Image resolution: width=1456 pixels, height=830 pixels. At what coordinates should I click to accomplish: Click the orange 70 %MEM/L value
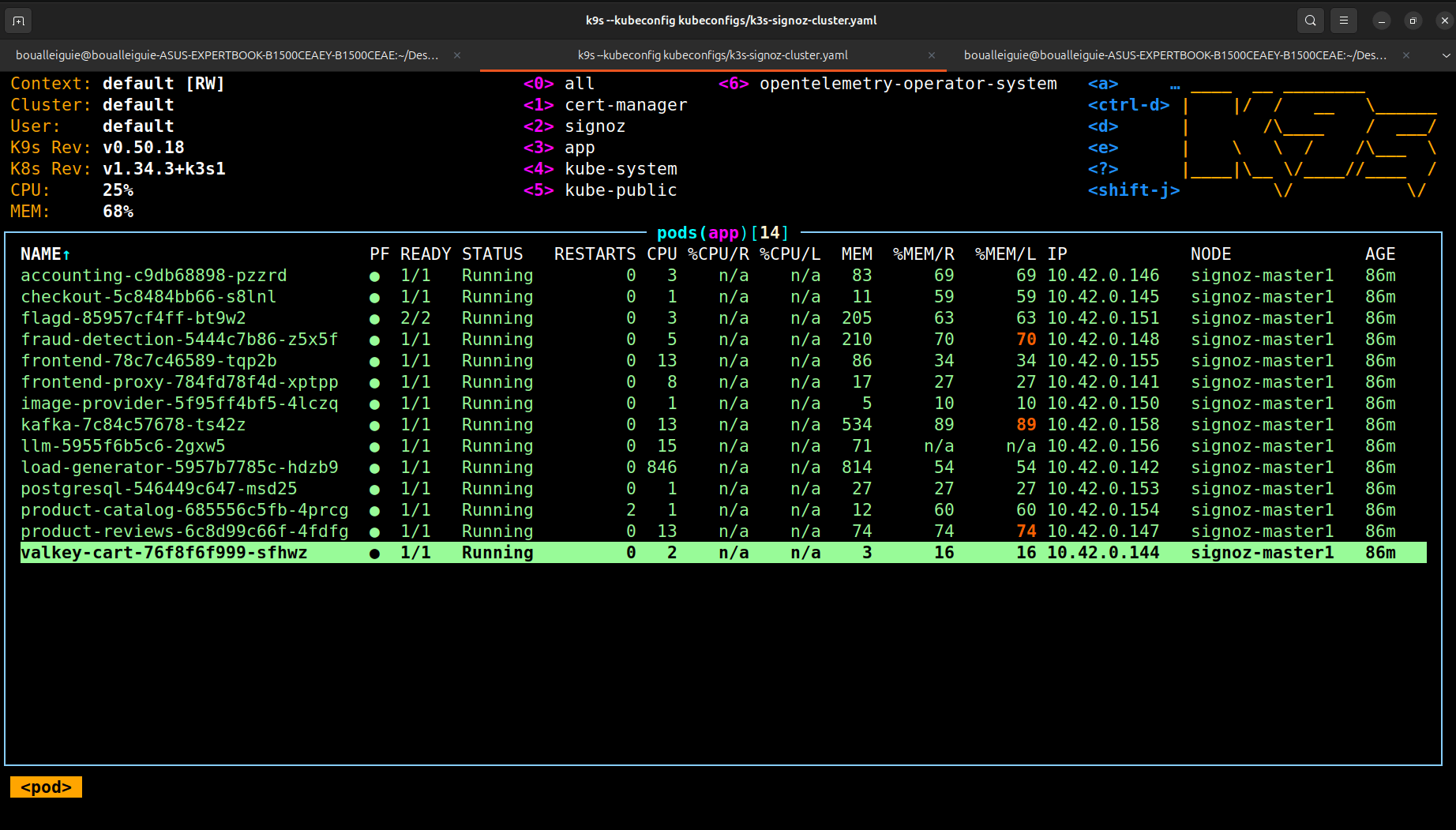1026,340
